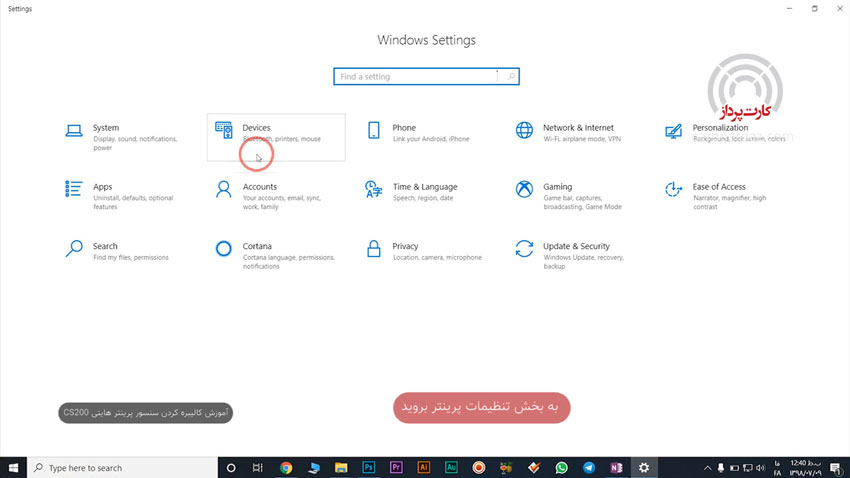Image resolution: width=850 pixels, height=478 pixels.
Task: Launch Google Chrome from the taskbar
Action: [x=286, y=468]
